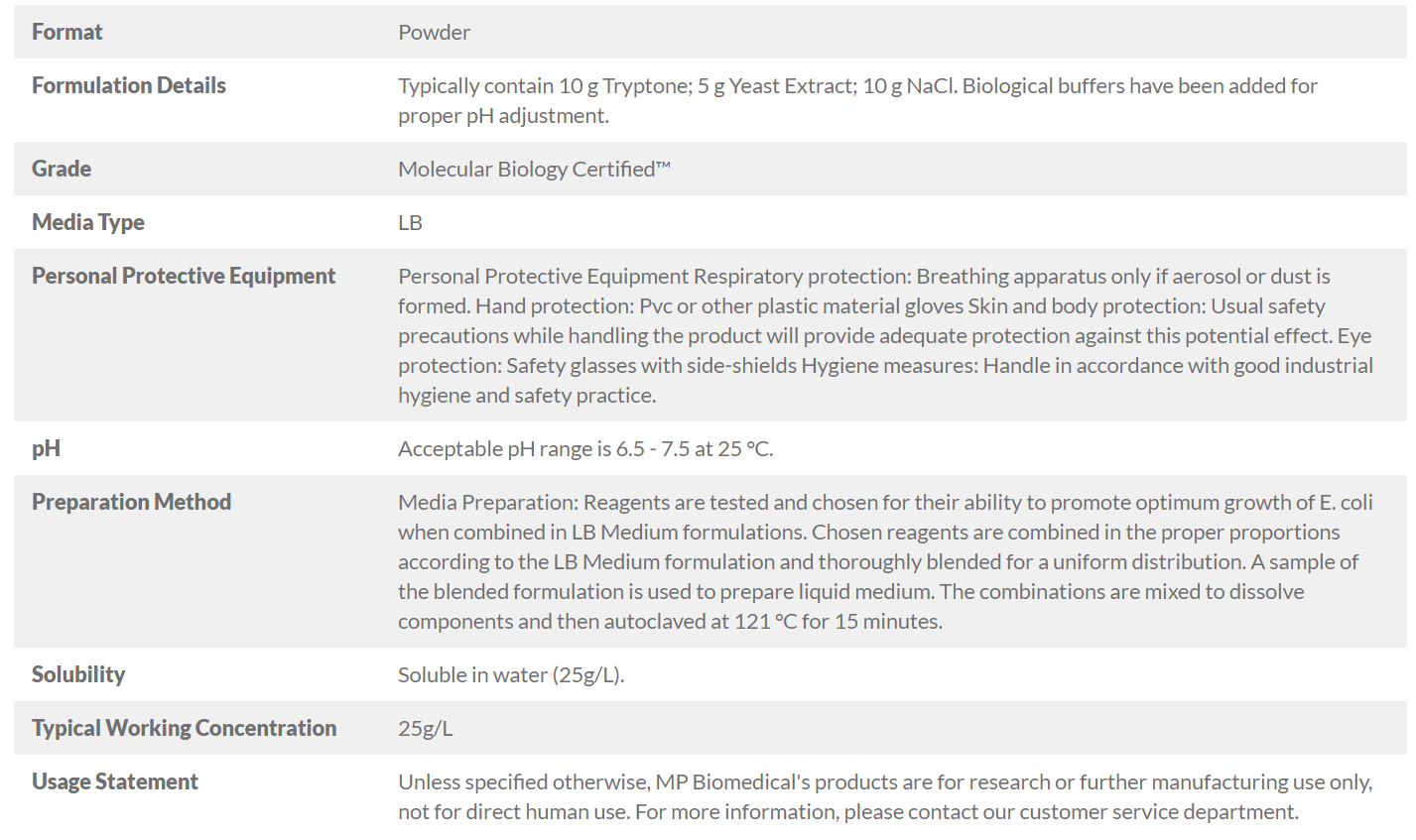Select the LB media type value

[410, 222]
